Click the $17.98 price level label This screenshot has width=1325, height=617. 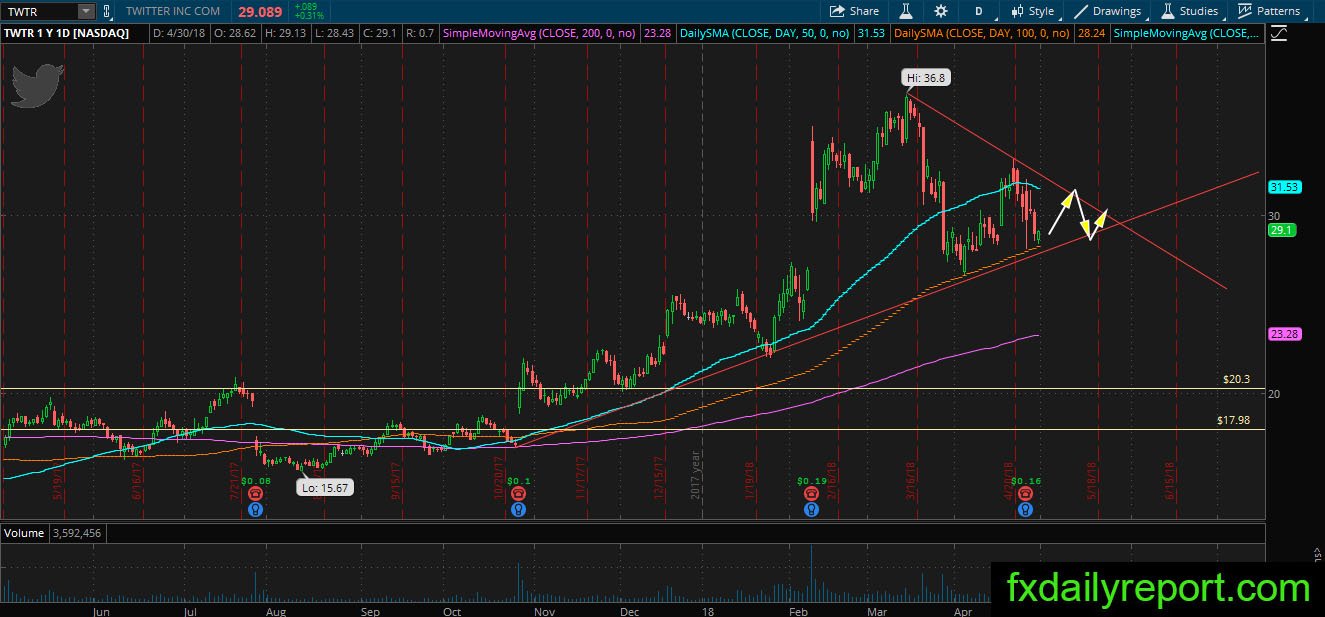(x=1234, y=421)
